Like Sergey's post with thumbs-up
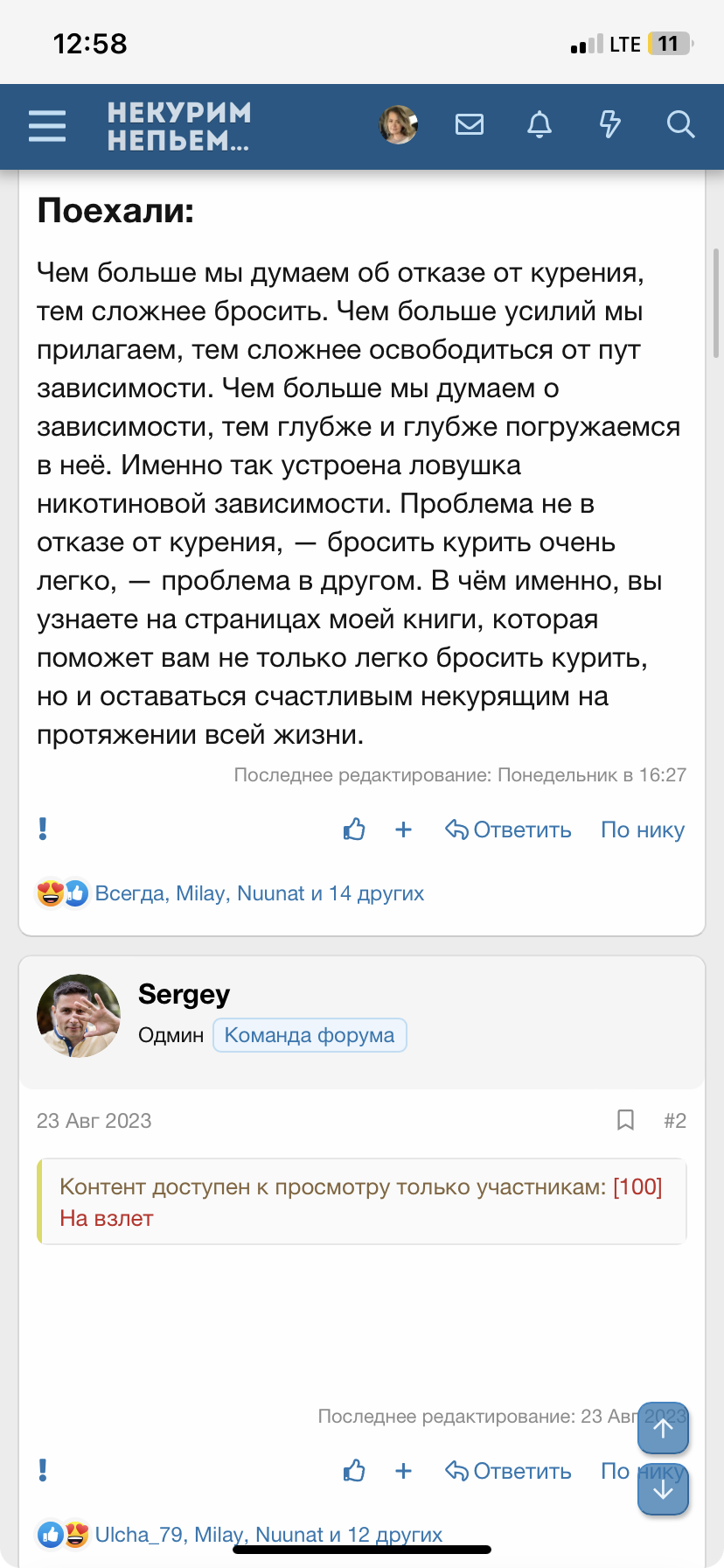 (354, 1471)
